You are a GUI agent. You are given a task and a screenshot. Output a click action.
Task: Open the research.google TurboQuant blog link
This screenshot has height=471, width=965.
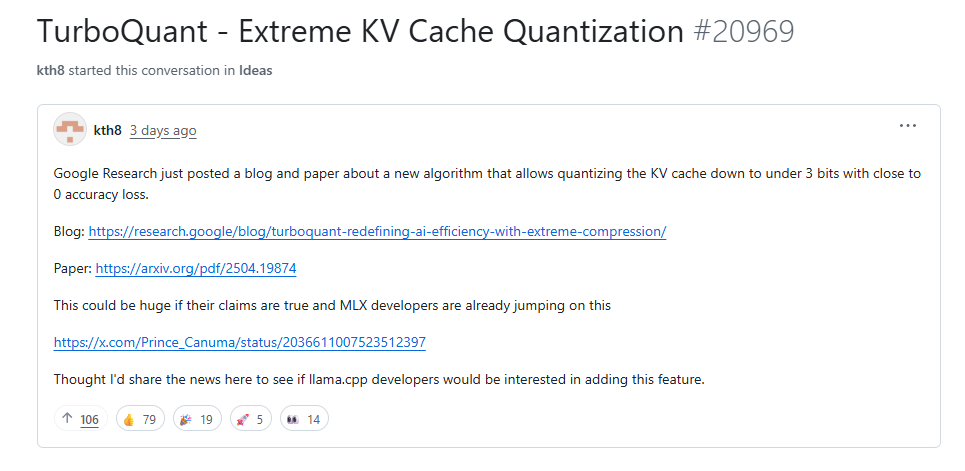coord(377,231)
